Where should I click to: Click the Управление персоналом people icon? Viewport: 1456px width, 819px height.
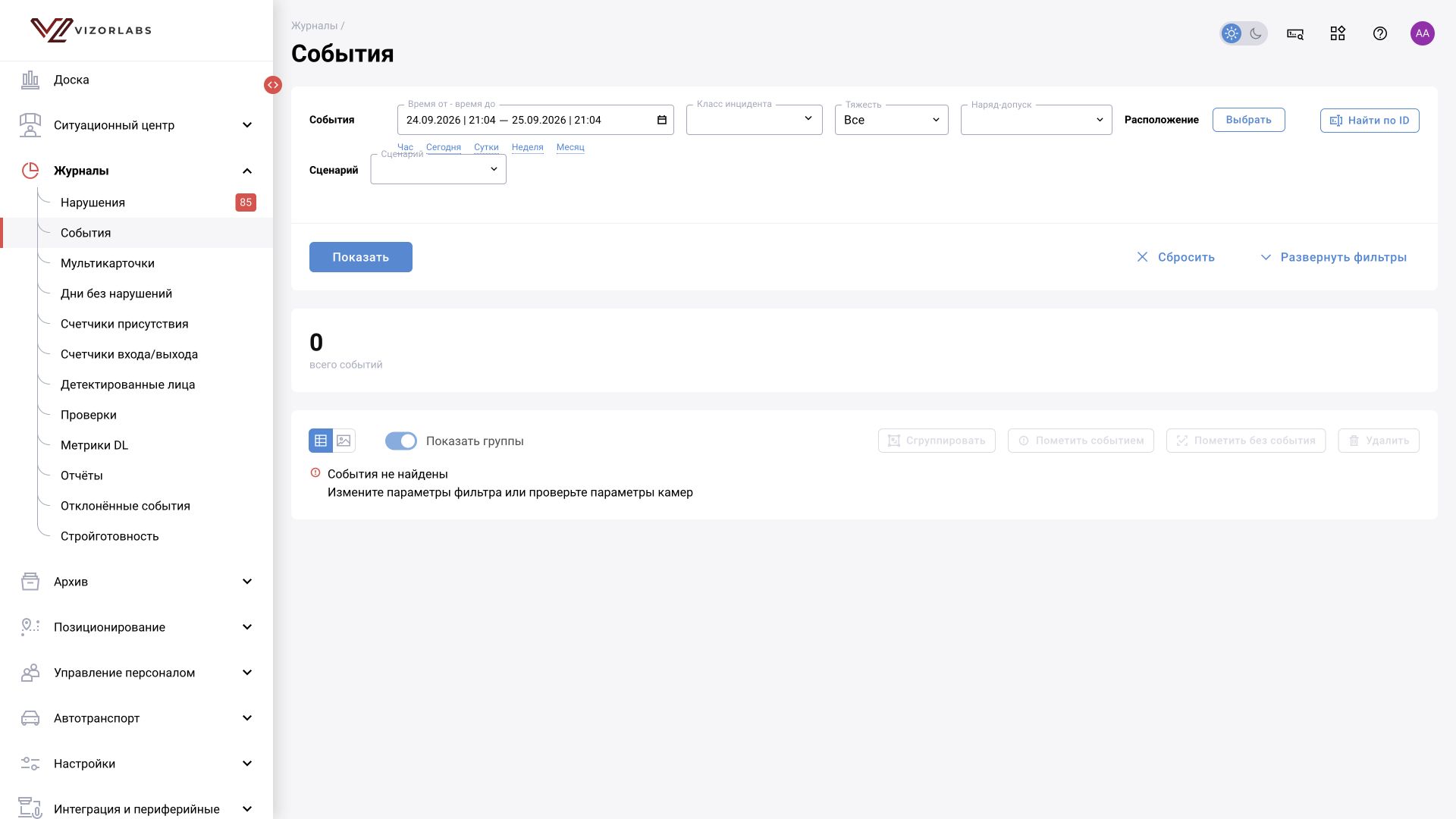tap(30, 673)
